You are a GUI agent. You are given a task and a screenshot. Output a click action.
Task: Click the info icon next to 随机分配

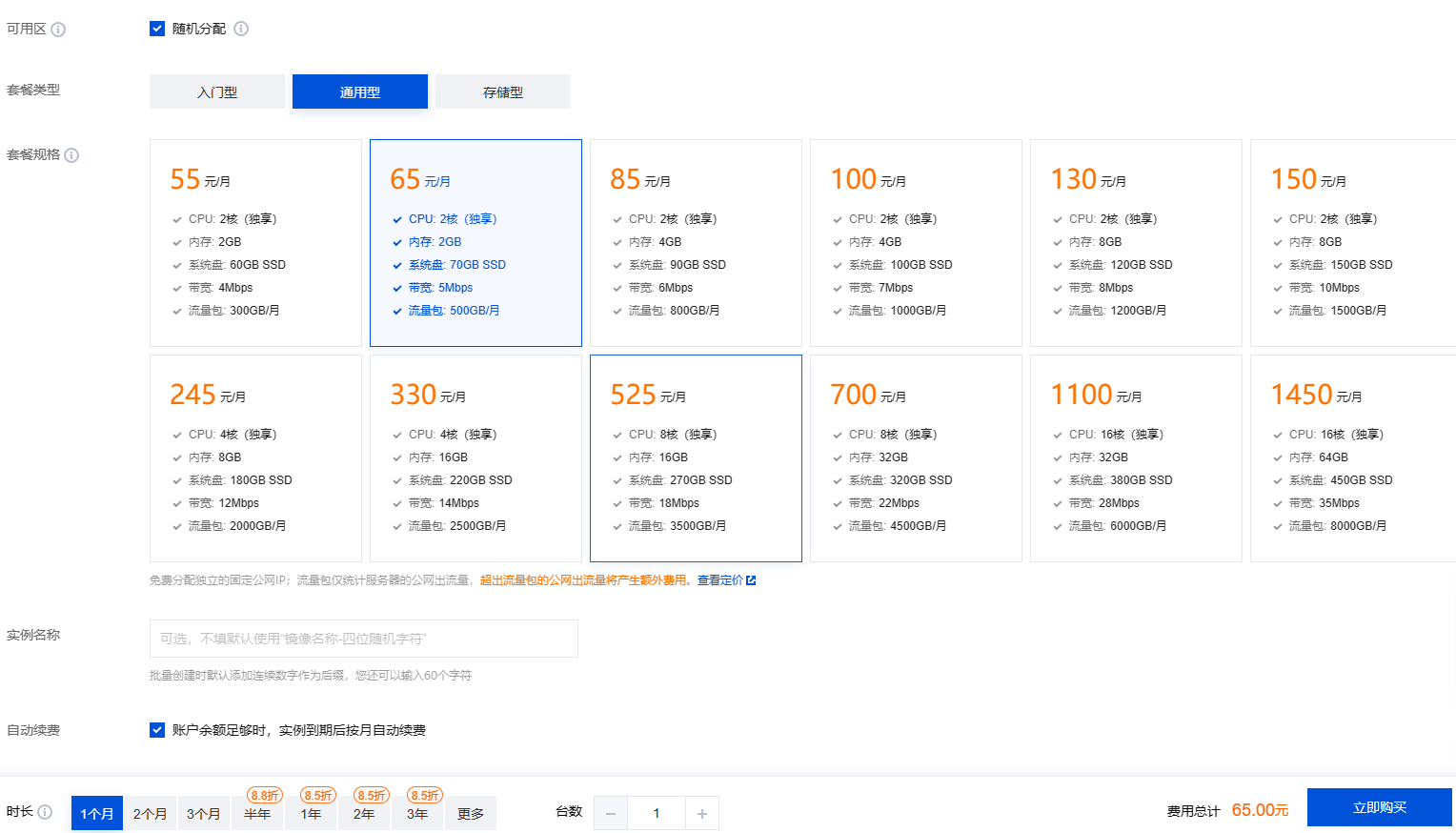[241, 29]
